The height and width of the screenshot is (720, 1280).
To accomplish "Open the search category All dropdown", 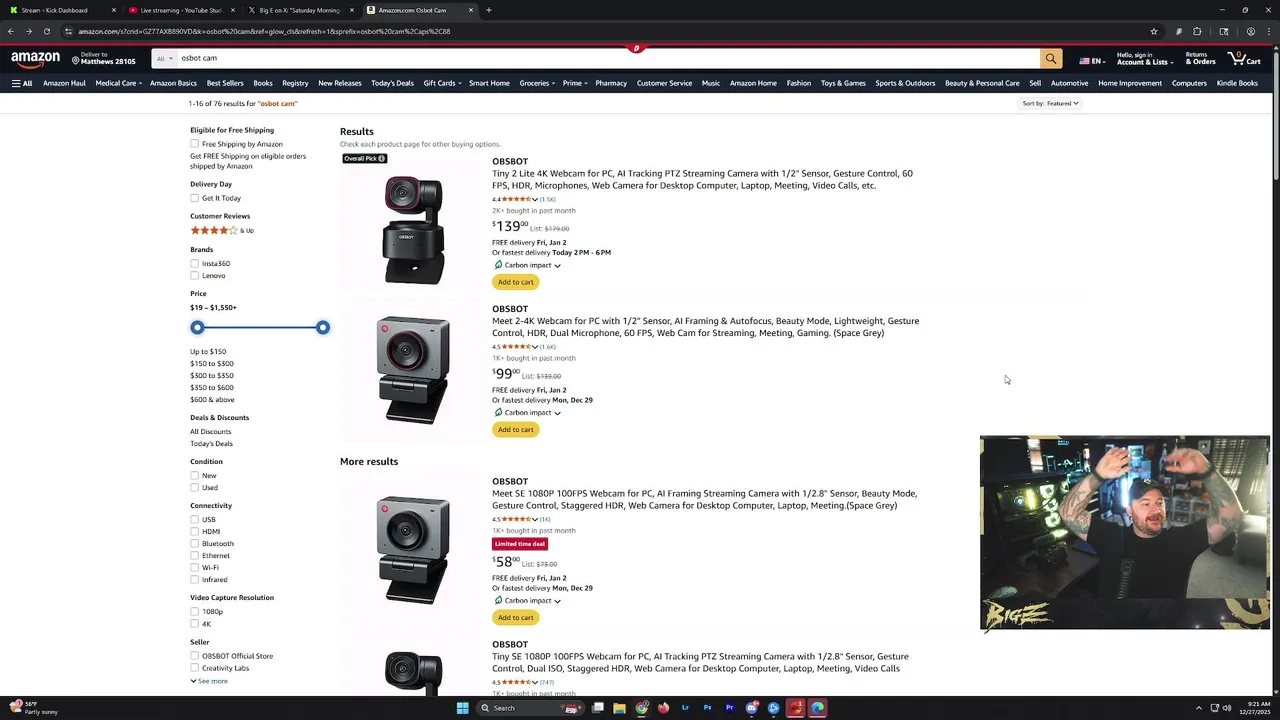I will tap(163, 58).
